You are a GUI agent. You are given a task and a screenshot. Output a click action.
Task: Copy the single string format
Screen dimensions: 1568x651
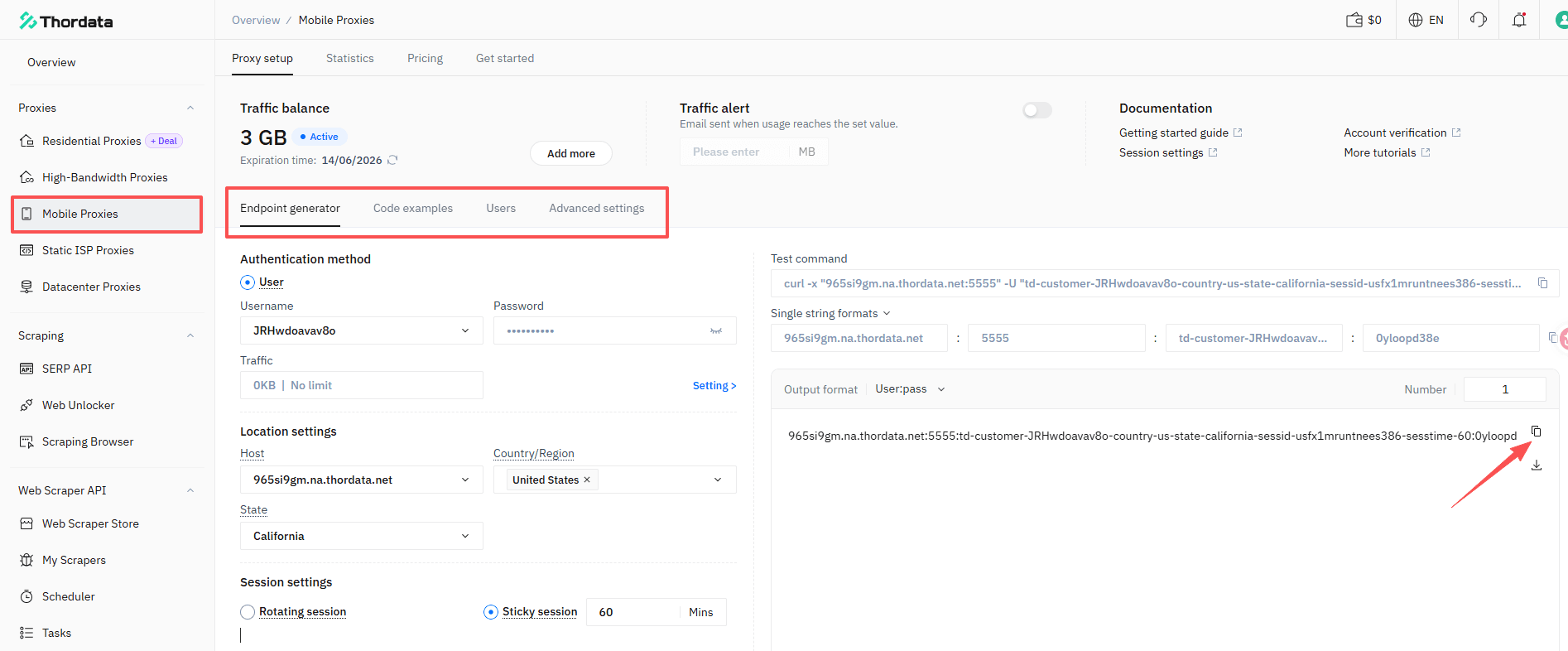(1552, 337)
